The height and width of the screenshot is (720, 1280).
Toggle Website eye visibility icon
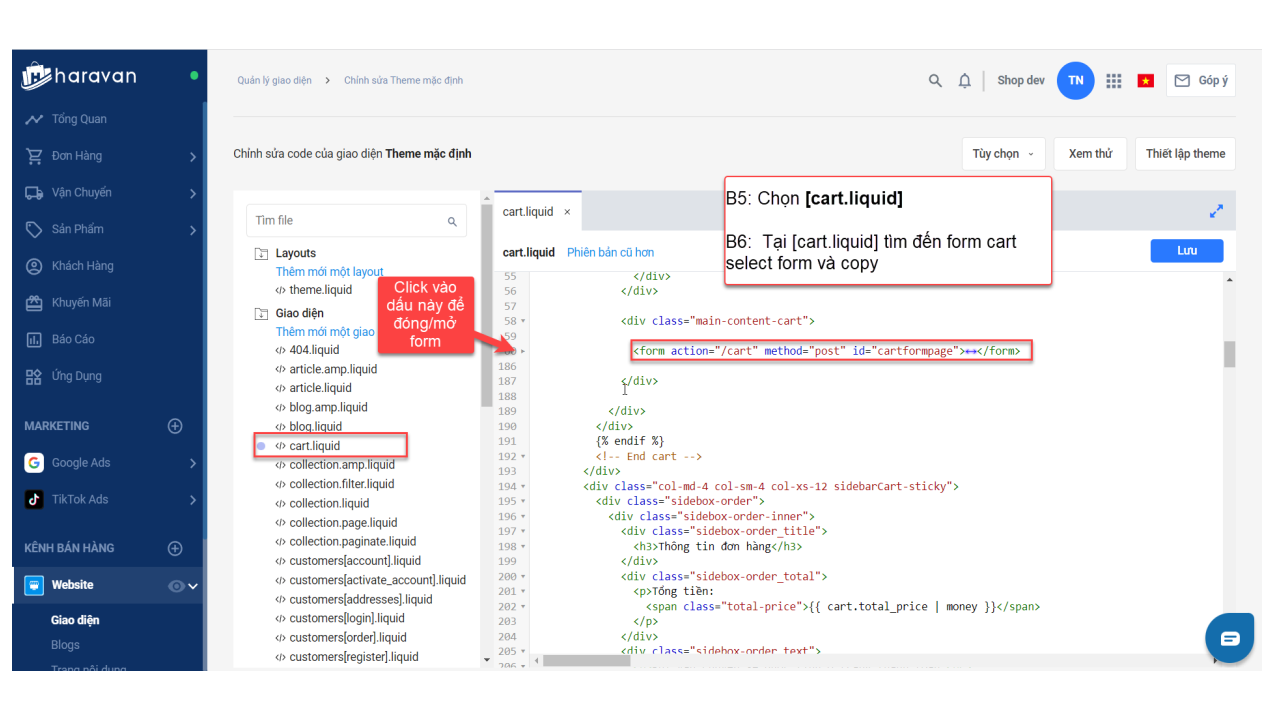[176, 586]
